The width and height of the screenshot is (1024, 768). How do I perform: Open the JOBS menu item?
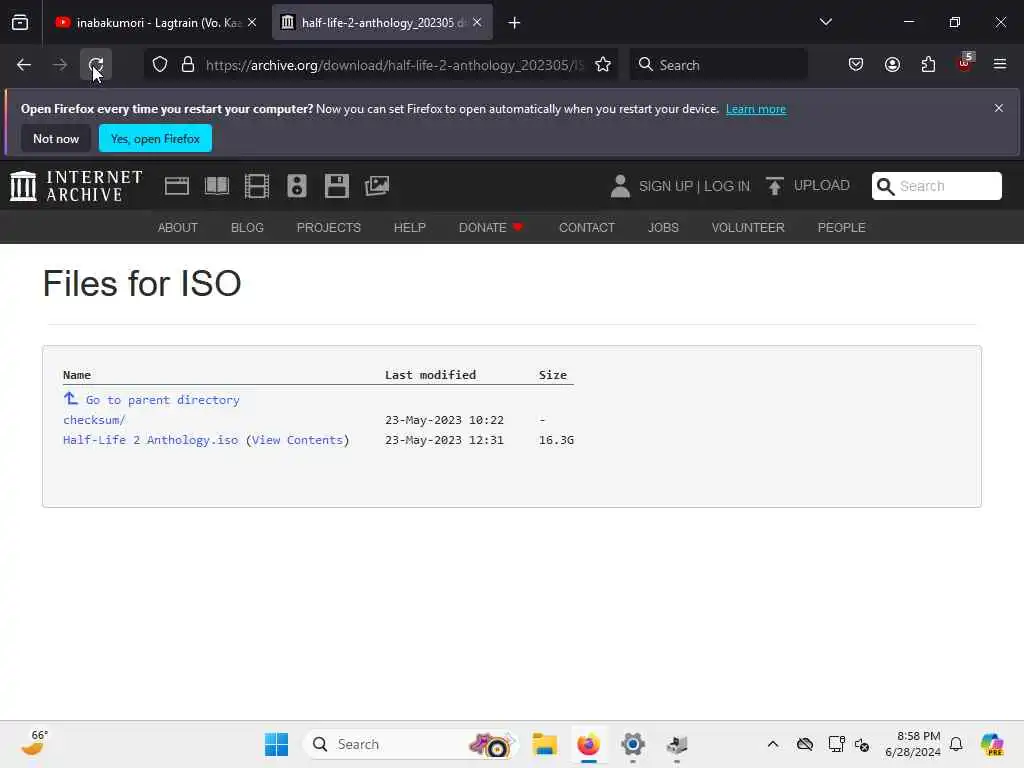(663, 227)
